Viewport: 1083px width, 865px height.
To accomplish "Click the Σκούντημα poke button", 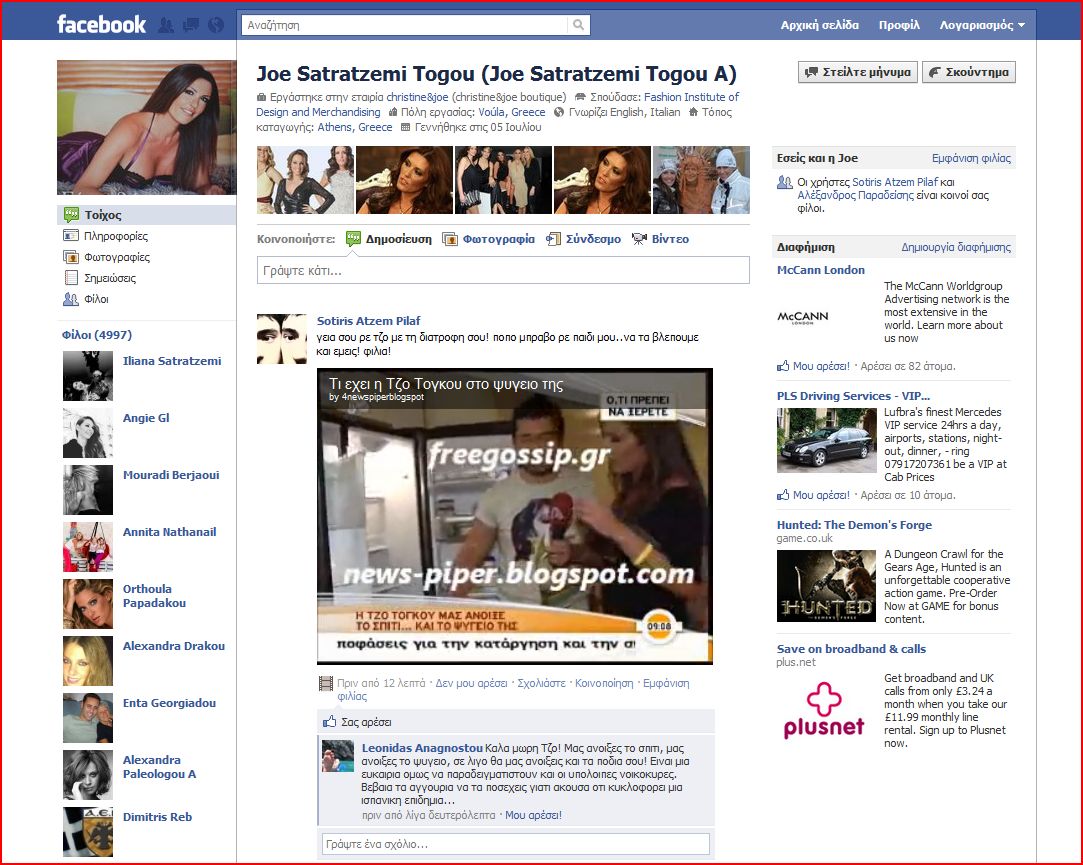I will coord(969,72).
